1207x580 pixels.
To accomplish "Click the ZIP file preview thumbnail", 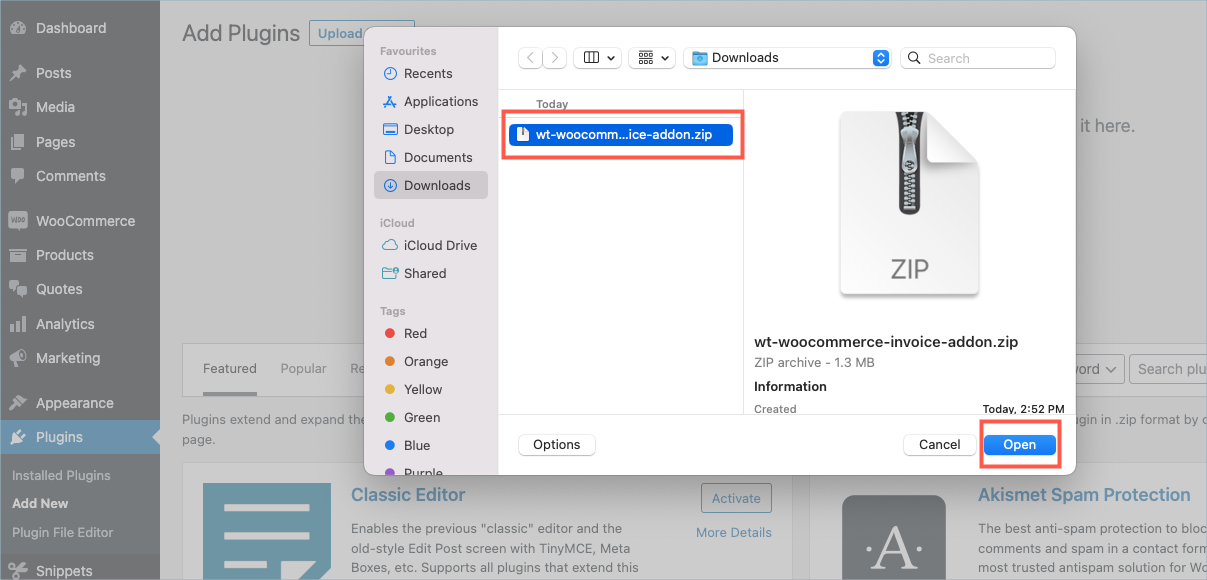I will tap(908, 203).
